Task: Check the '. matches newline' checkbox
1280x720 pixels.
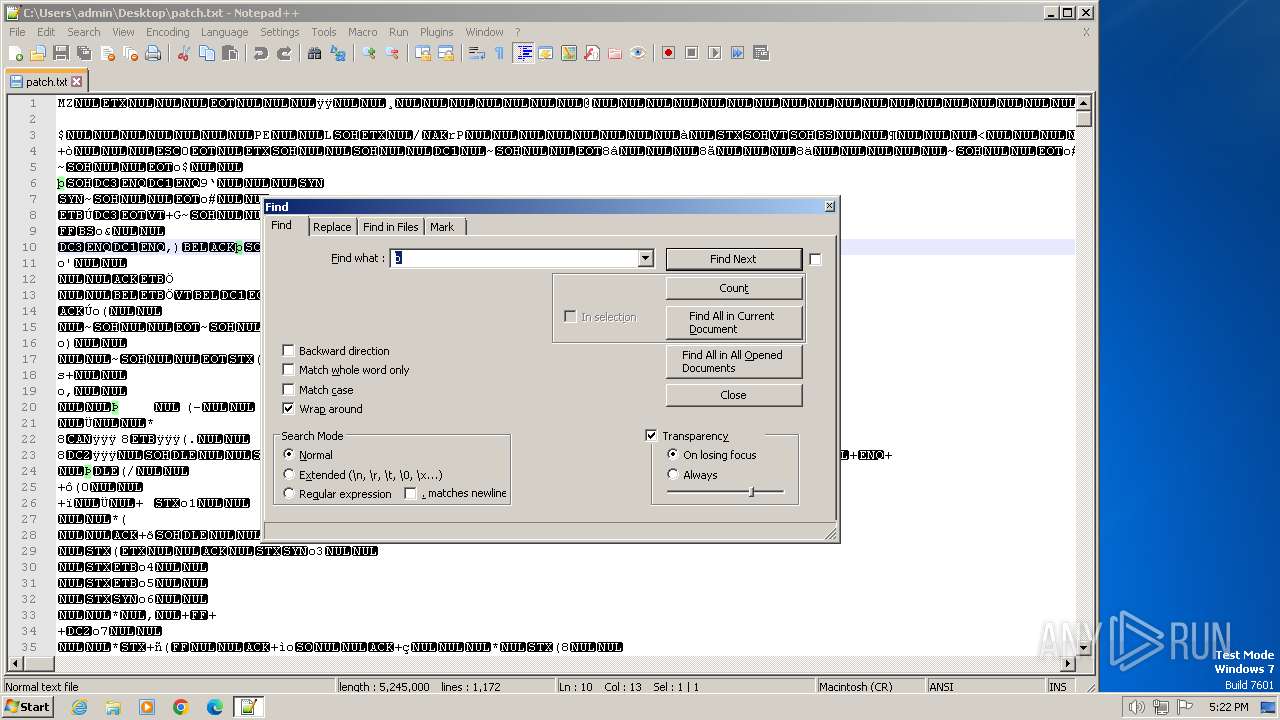Action: coord(410,494)
